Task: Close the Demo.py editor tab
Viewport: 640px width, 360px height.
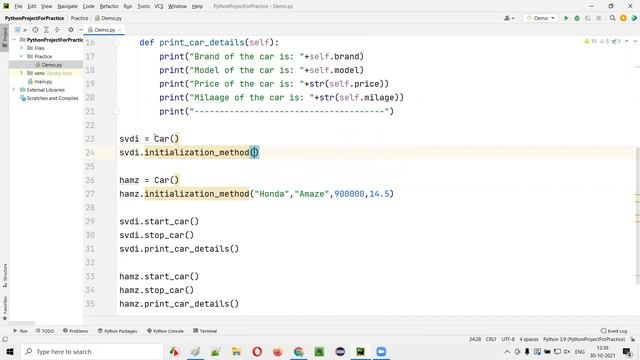Action: (x=120, y=30)
